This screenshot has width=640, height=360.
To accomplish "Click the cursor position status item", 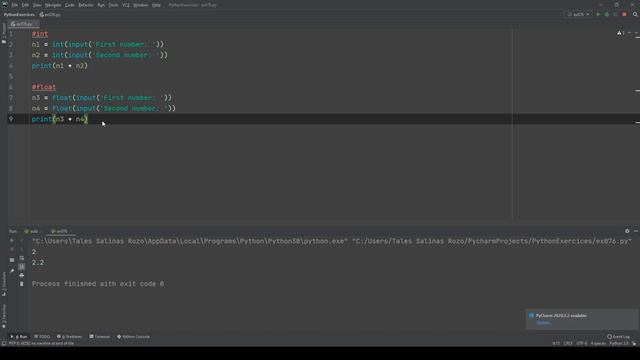I will (x=556, y=343).
